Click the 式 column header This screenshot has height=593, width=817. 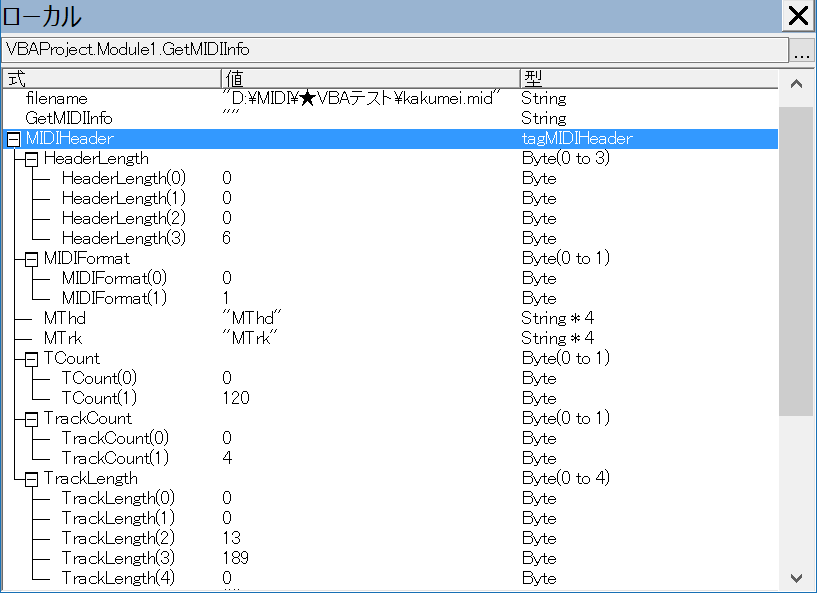[110, 78]
